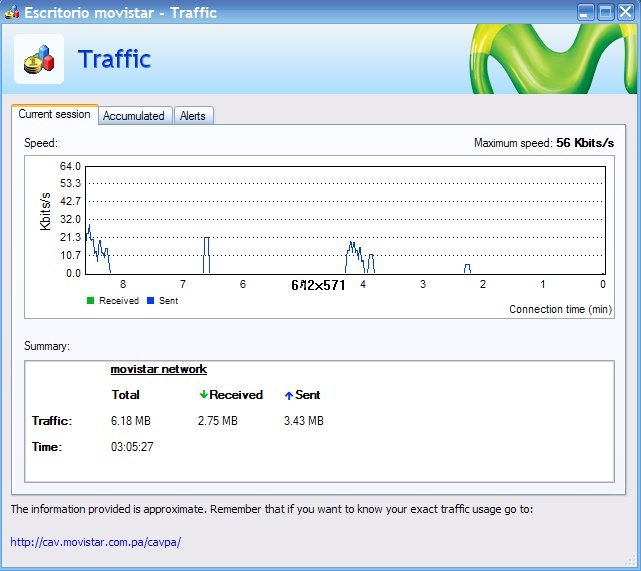This screenshot has width=641, height=571.
Task: Click the Received legend label under chart
Action: 119,301
